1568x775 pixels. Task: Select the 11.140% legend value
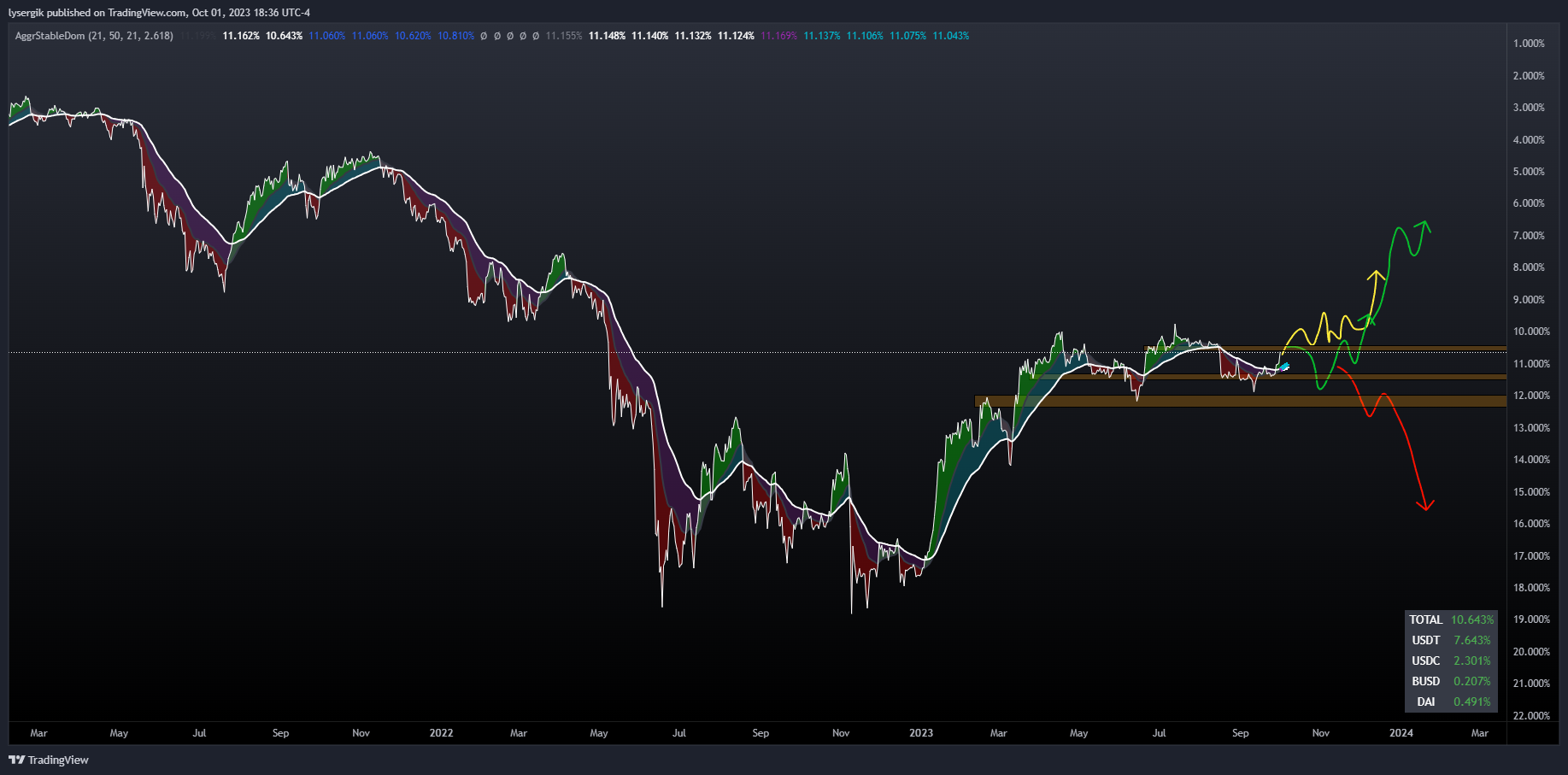649,36
